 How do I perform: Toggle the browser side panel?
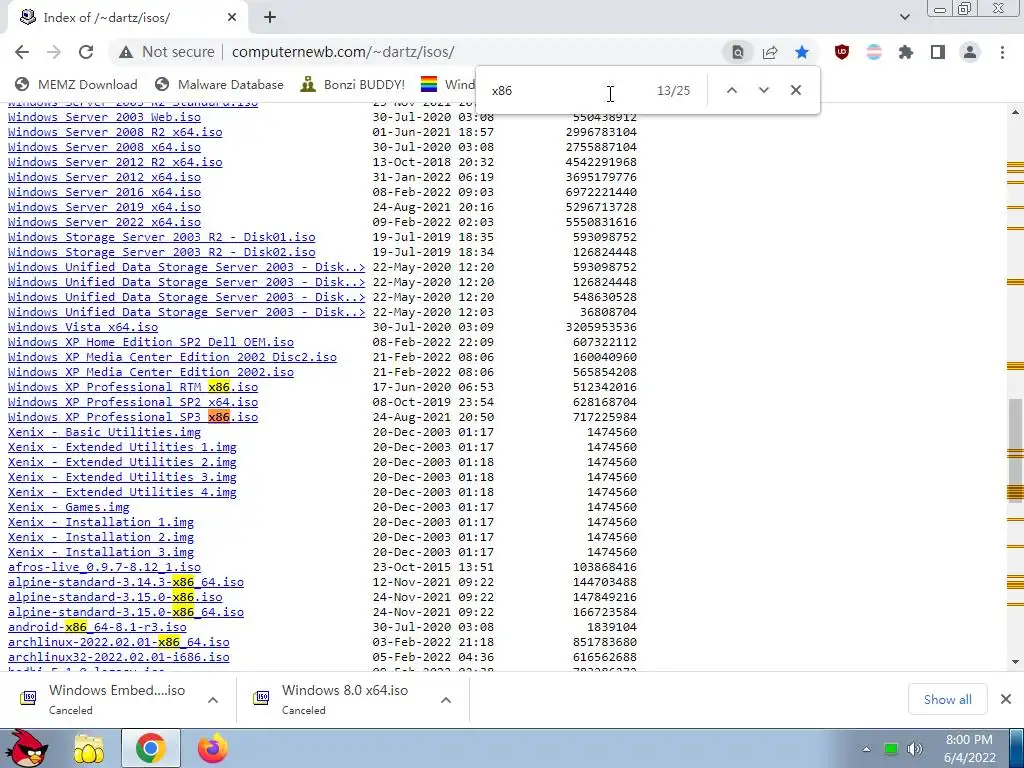[x=938, y=52]
